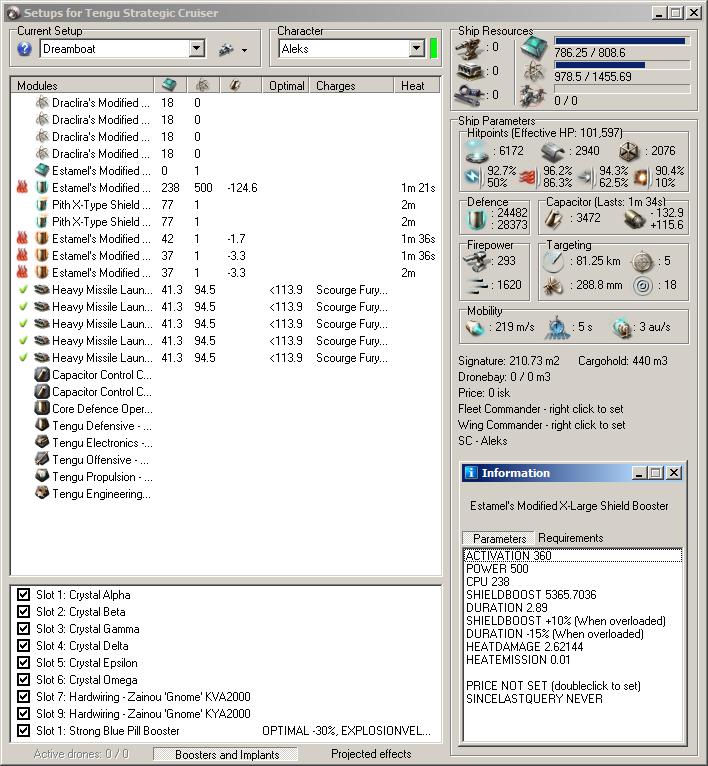Click Wing Commander - right click to set

[541, 425]
